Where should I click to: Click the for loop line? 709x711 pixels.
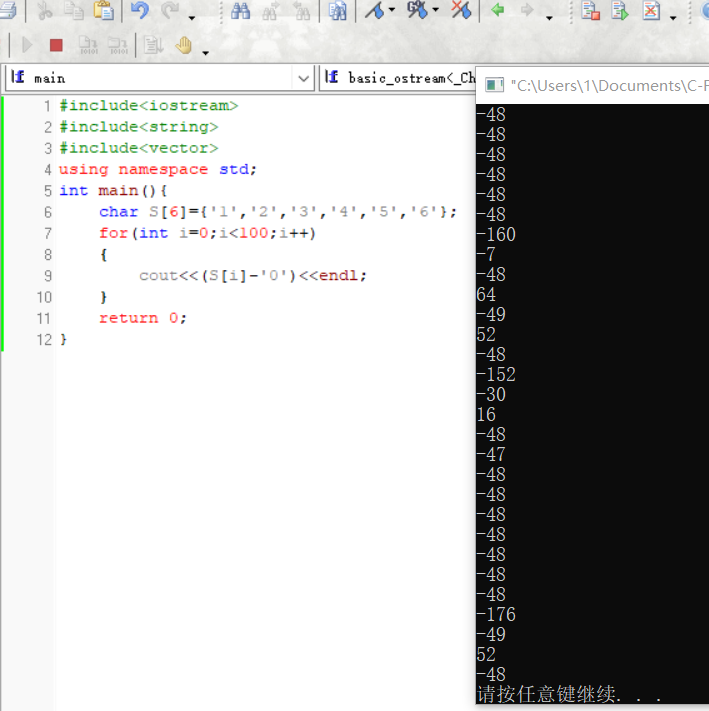pyautogui.click(x=208, y=233)
